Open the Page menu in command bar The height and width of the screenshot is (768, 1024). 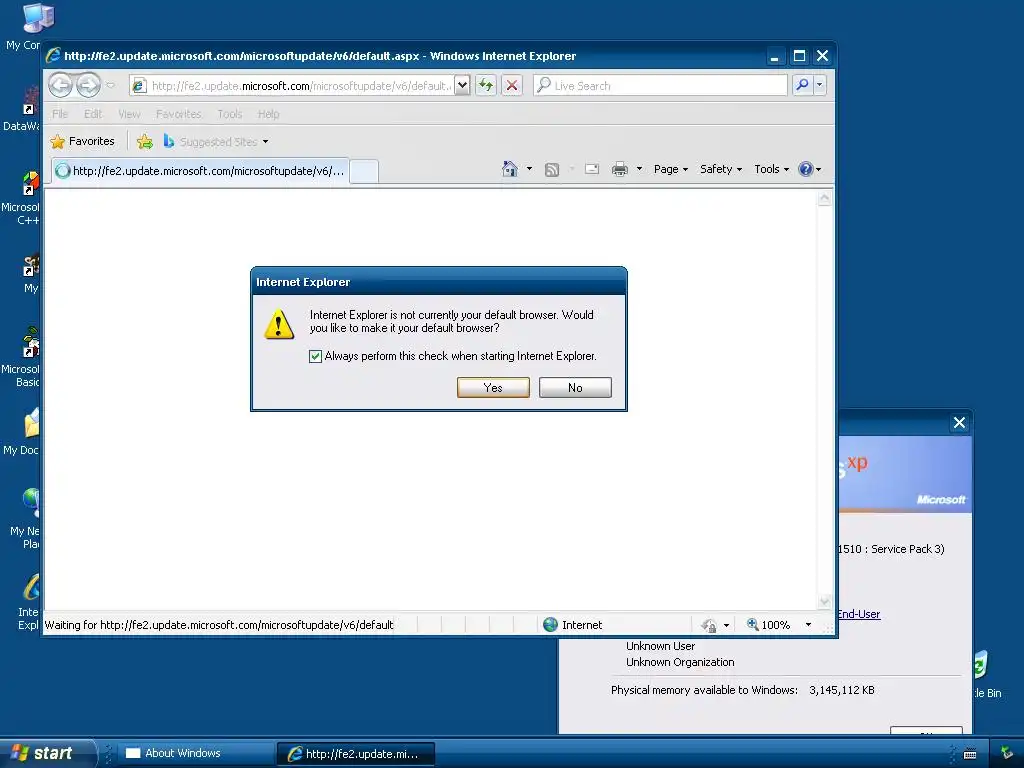tap(671, 169)
